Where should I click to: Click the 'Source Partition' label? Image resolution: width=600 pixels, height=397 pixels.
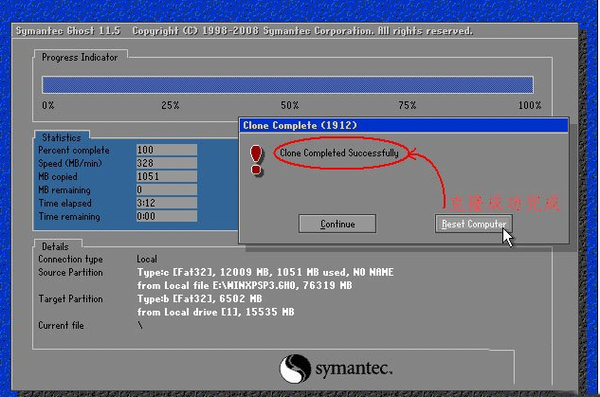point(70,272)
